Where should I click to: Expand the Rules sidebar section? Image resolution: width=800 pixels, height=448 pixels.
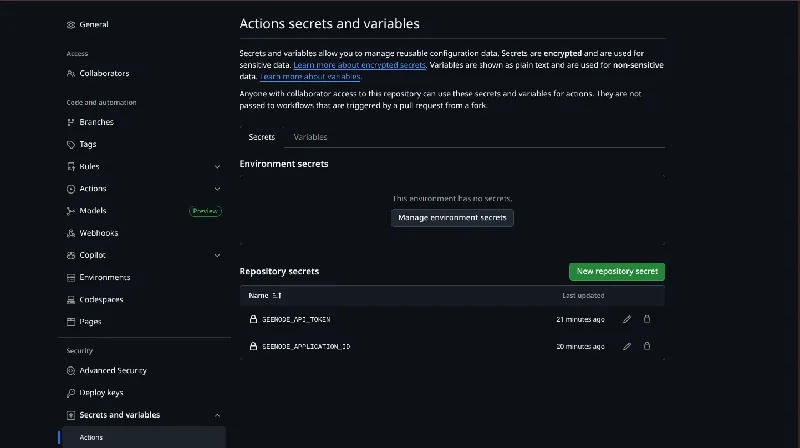point(217,167)
